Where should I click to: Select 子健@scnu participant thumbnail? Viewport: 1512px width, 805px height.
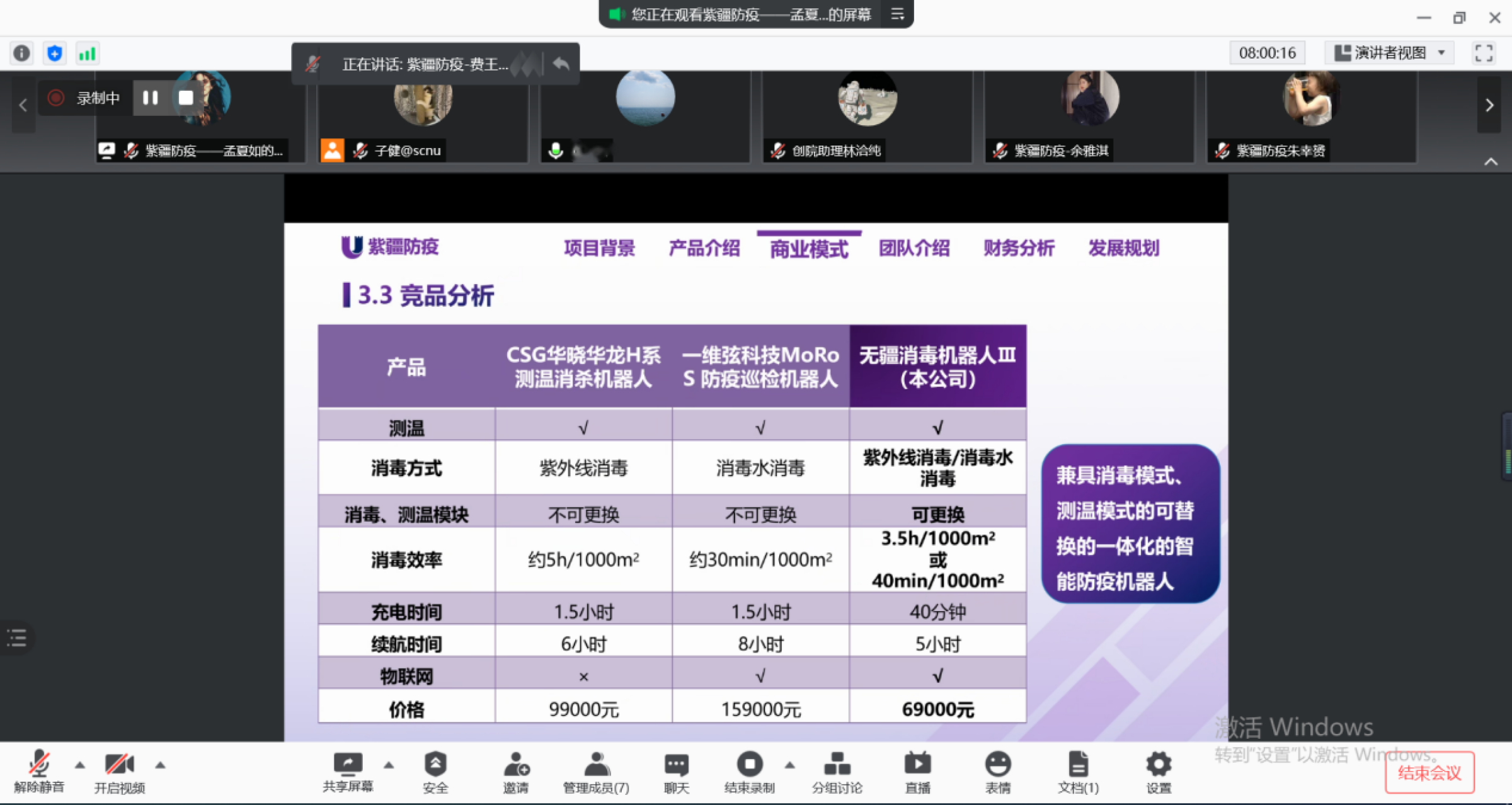pos(423,117)
